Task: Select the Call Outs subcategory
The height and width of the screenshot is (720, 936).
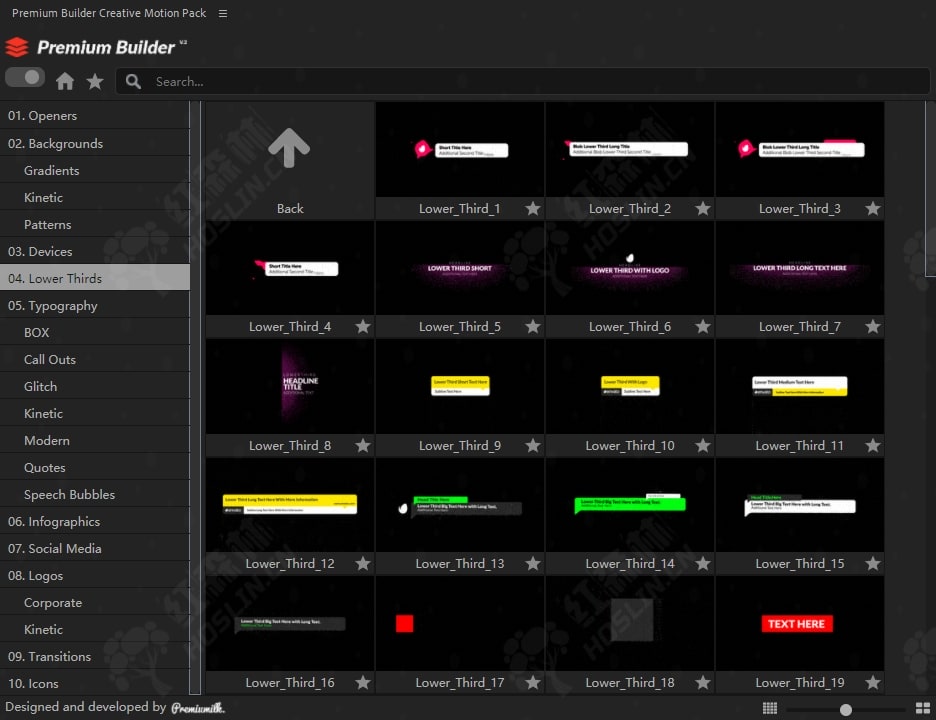Action: tap(95, 359)
